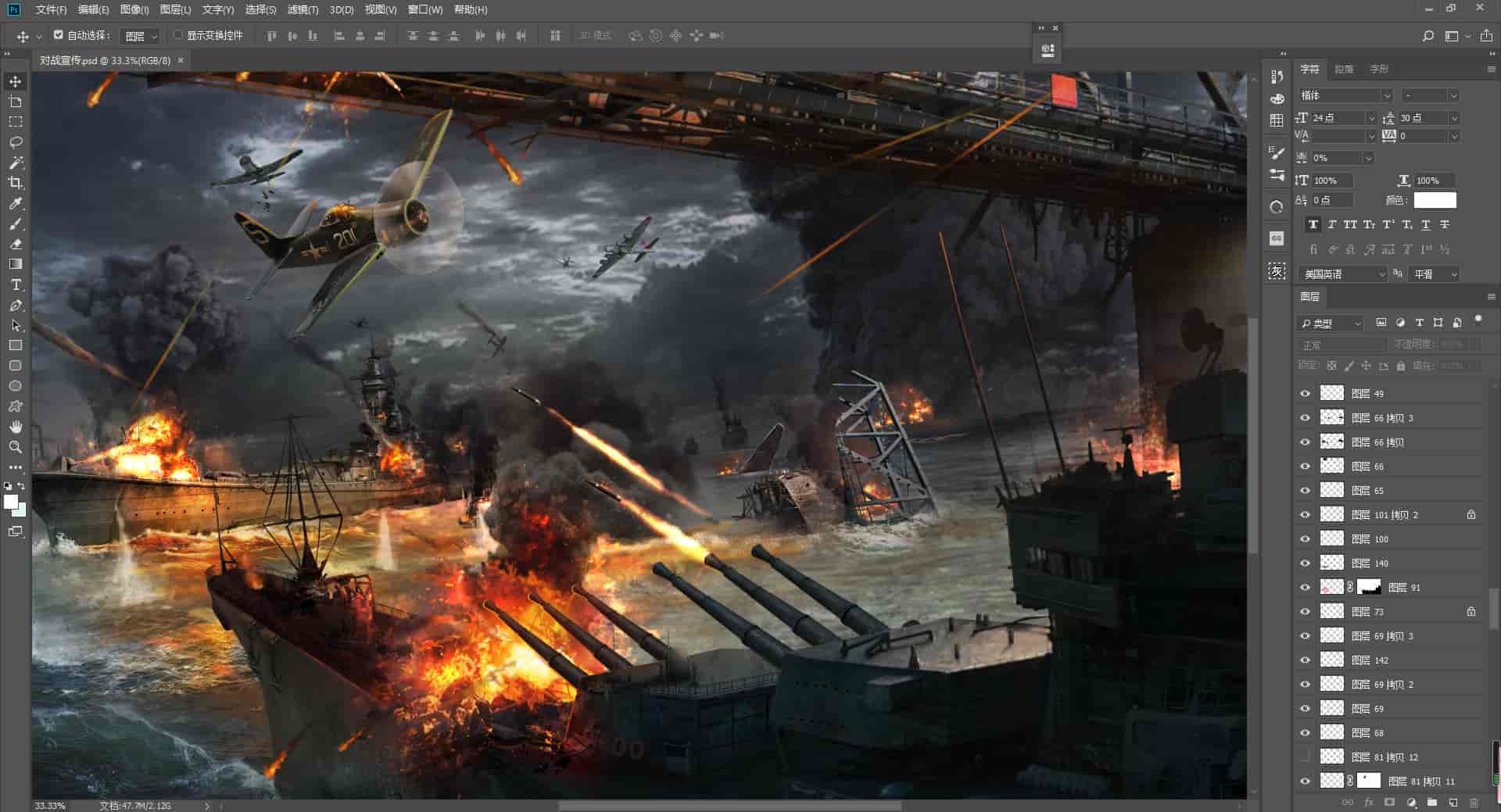Hide layer 图层 49
1501x812 pixels.
tap(1305, 394)
